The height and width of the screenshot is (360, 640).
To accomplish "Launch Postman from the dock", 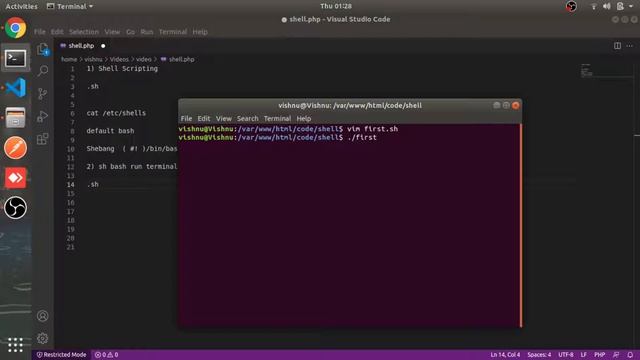I will point(16,148).
